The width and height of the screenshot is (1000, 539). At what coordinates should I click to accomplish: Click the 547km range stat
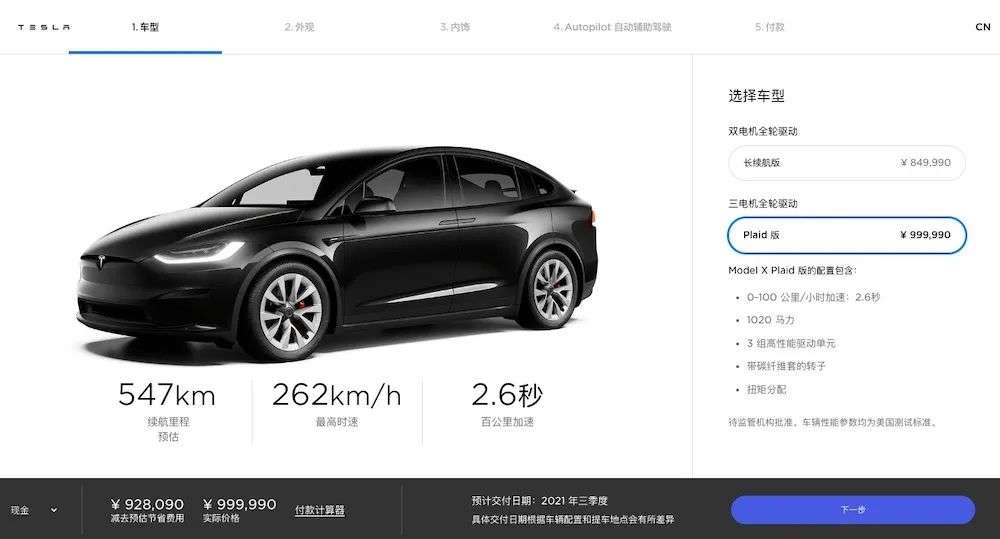167,395
